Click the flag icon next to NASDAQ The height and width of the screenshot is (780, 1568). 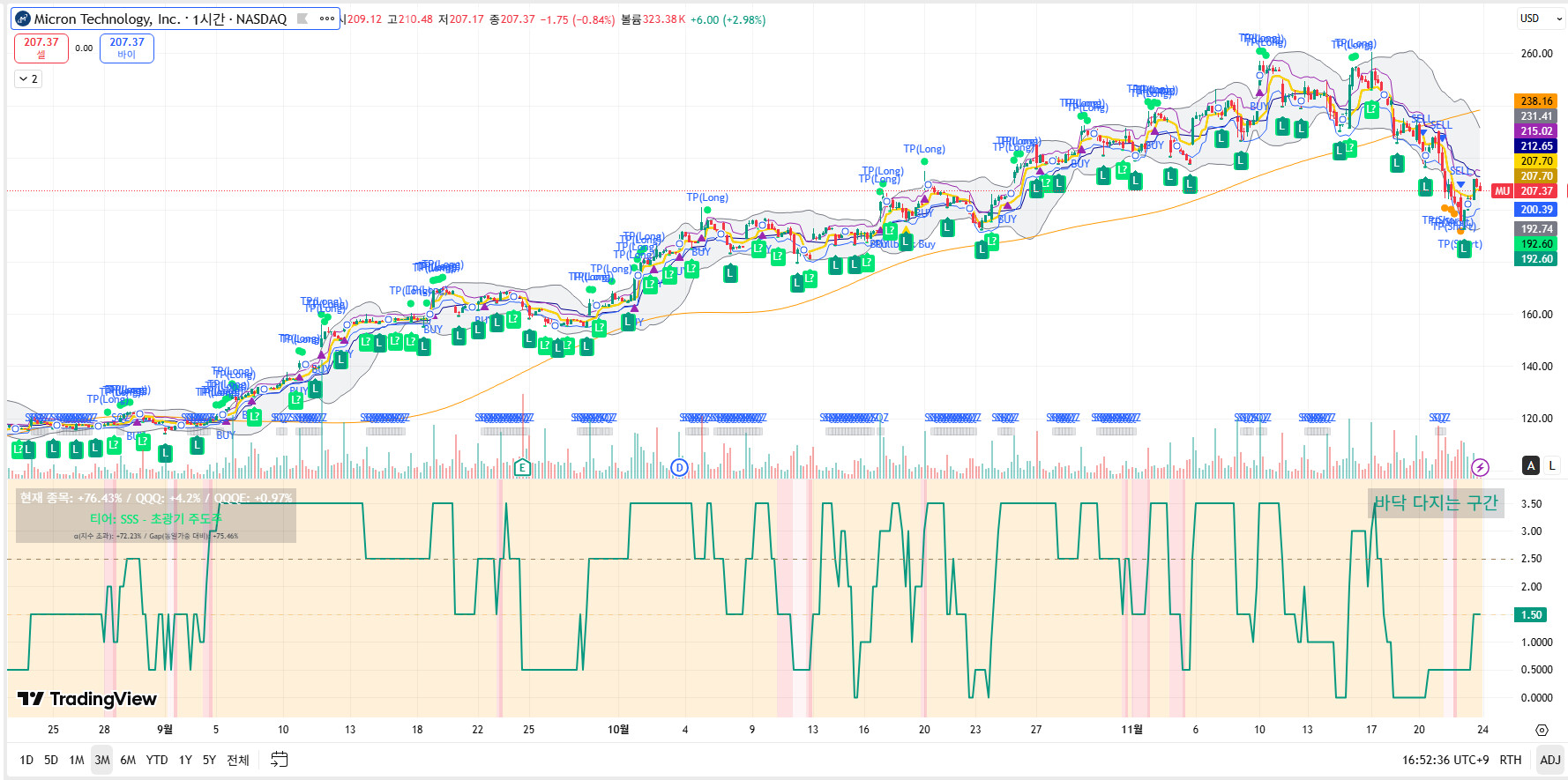coord(302,19)
